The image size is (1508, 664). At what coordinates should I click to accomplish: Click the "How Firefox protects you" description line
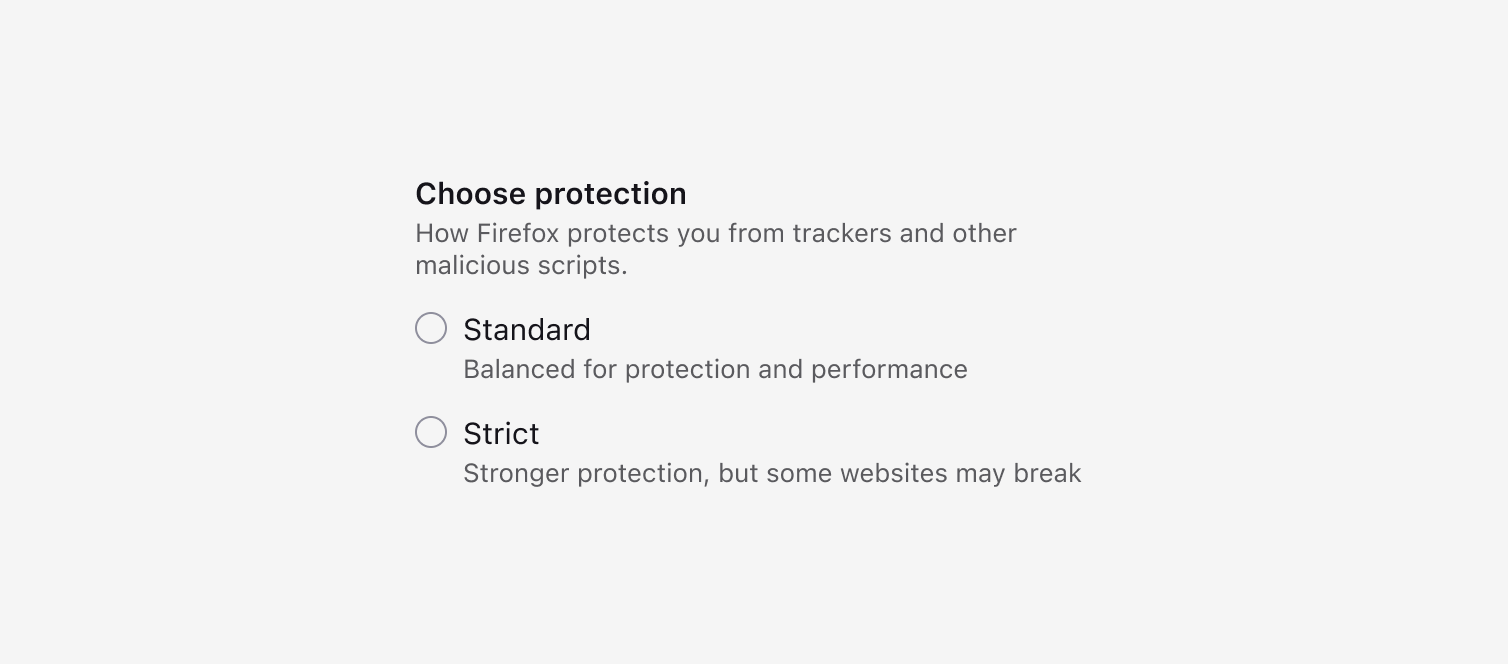(716, 233)
